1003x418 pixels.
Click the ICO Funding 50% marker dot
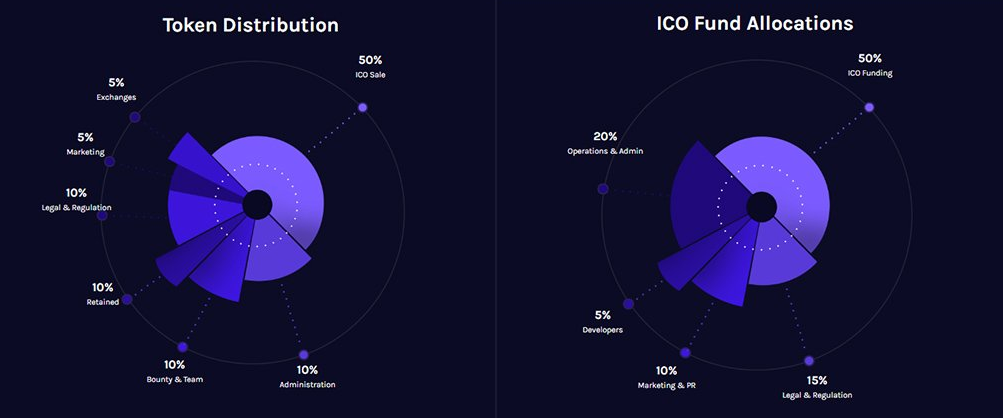point(869,107)
